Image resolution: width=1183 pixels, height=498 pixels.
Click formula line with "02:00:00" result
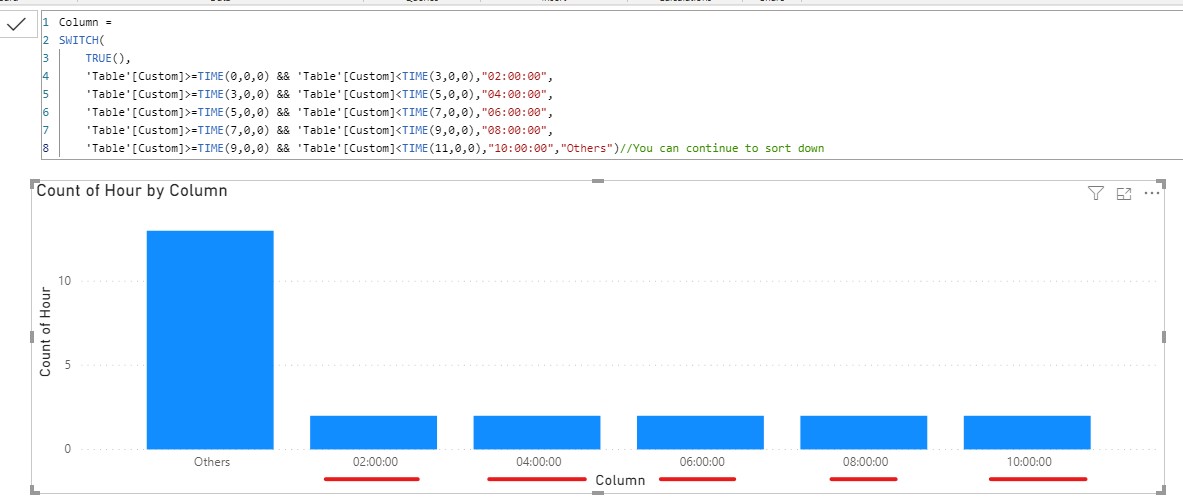click(x=320, y=76)
